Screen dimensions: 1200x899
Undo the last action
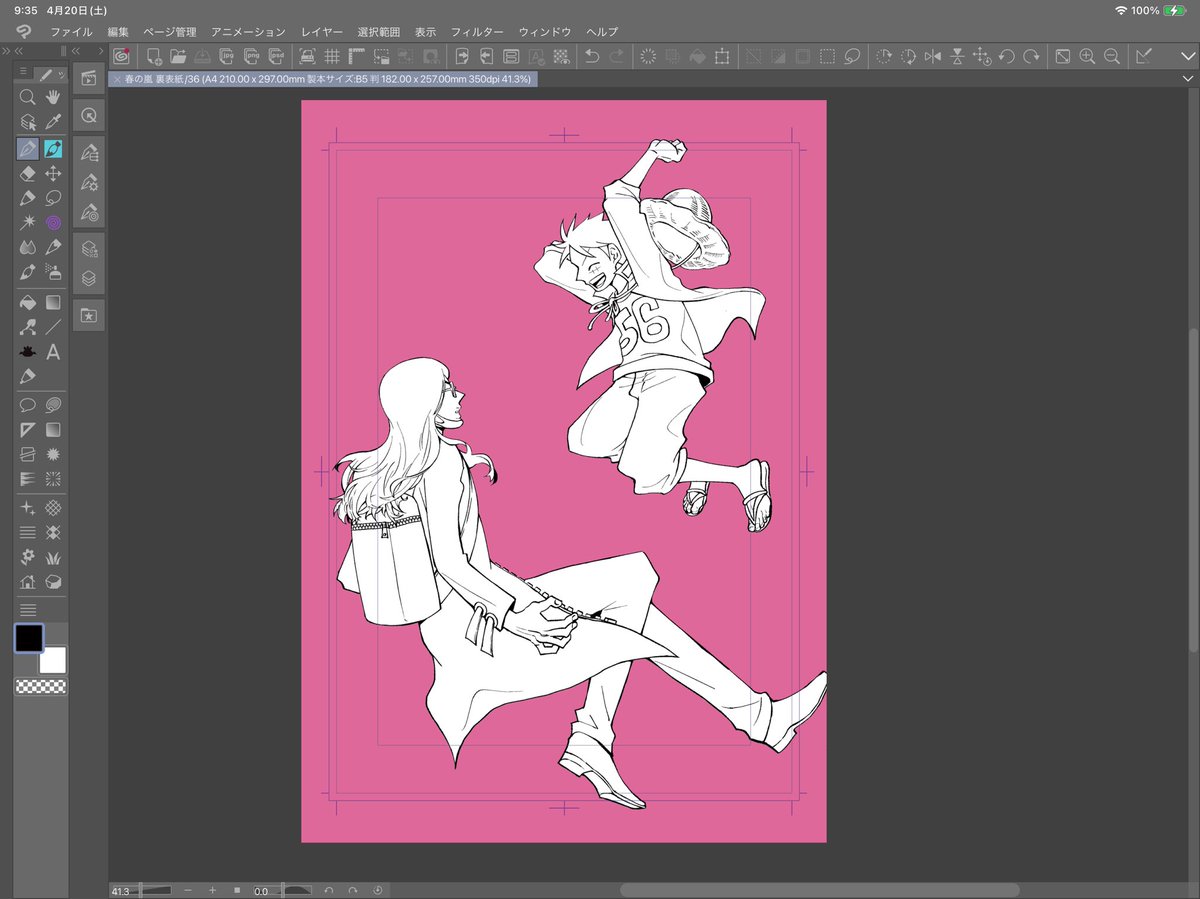(592, 56)
